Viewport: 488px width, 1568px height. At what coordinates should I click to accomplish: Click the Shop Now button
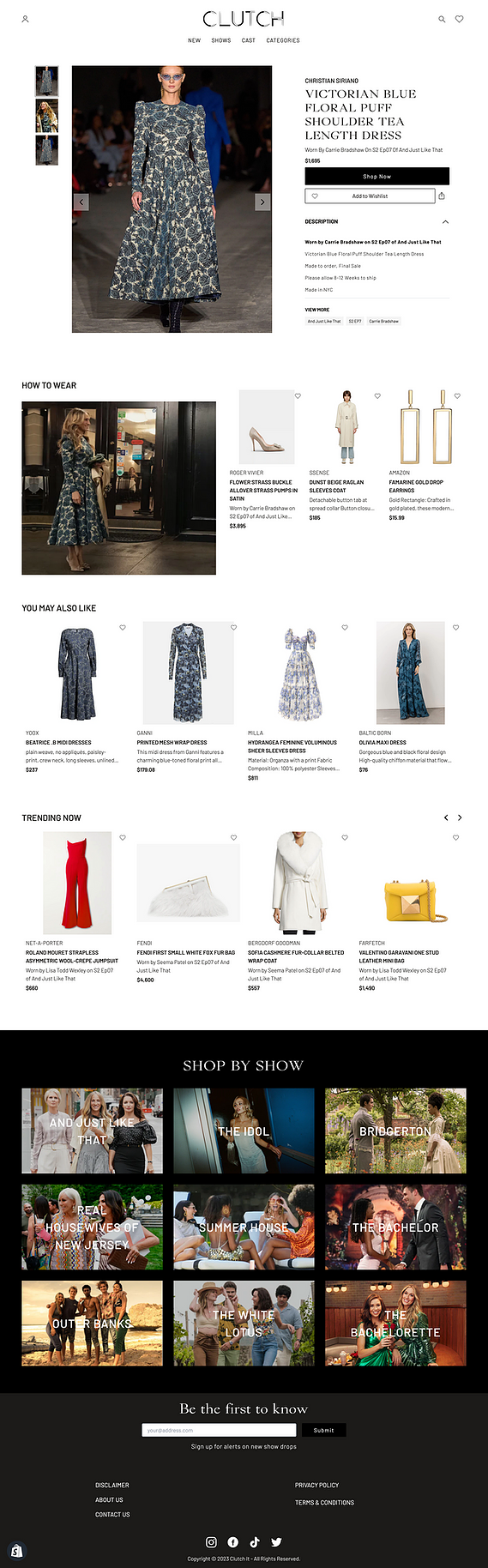tap(377, 176)
